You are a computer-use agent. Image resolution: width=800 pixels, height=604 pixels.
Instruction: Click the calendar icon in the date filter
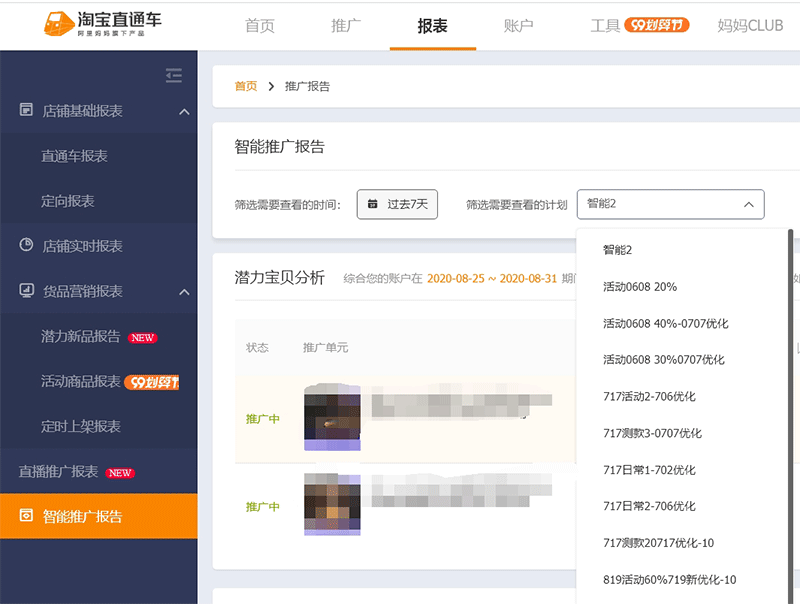click(x=372, y=204)
